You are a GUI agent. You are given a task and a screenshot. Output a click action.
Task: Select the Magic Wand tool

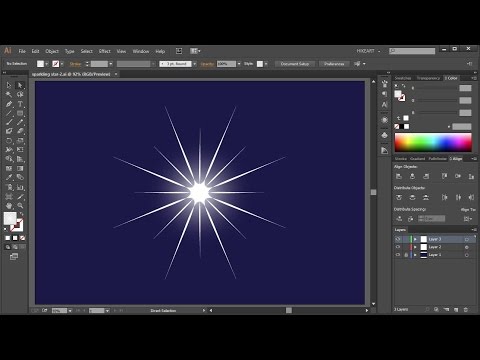[x=9, y=95]
